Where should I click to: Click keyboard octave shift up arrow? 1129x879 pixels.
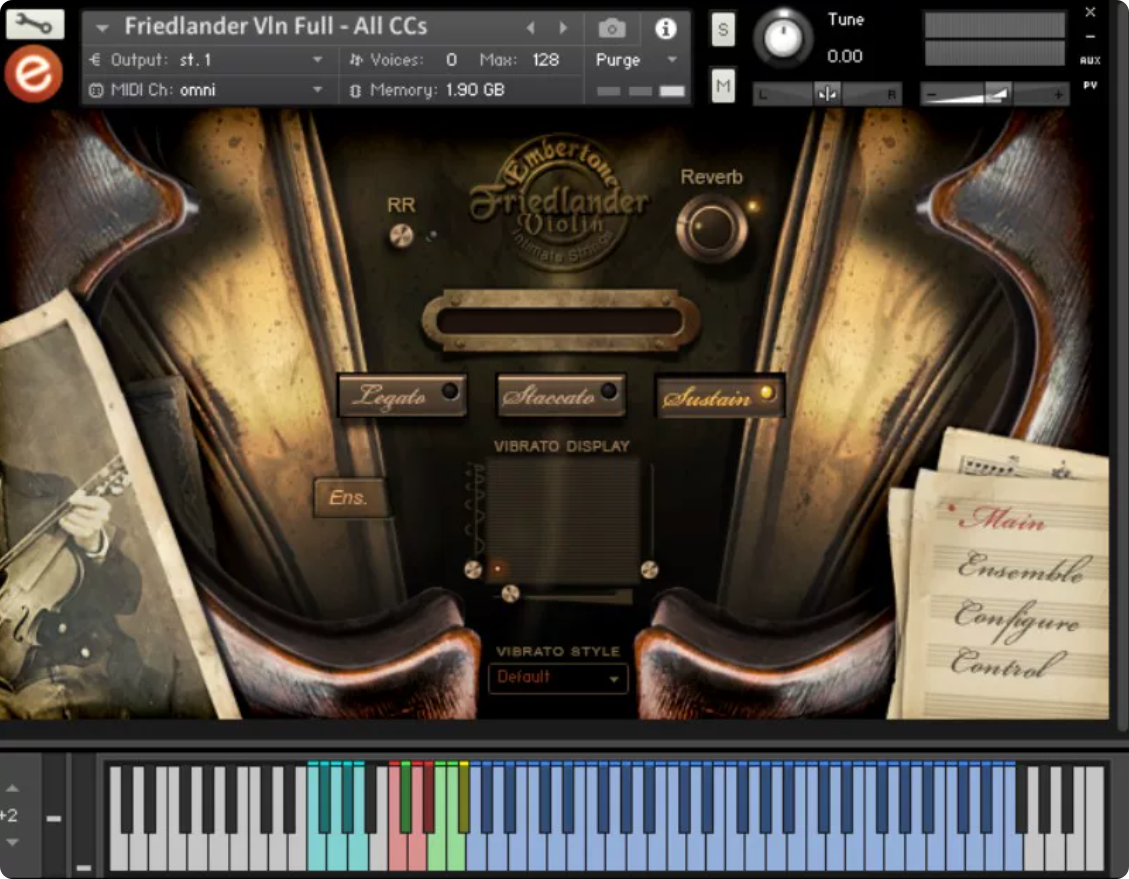(x=12, y=788)
